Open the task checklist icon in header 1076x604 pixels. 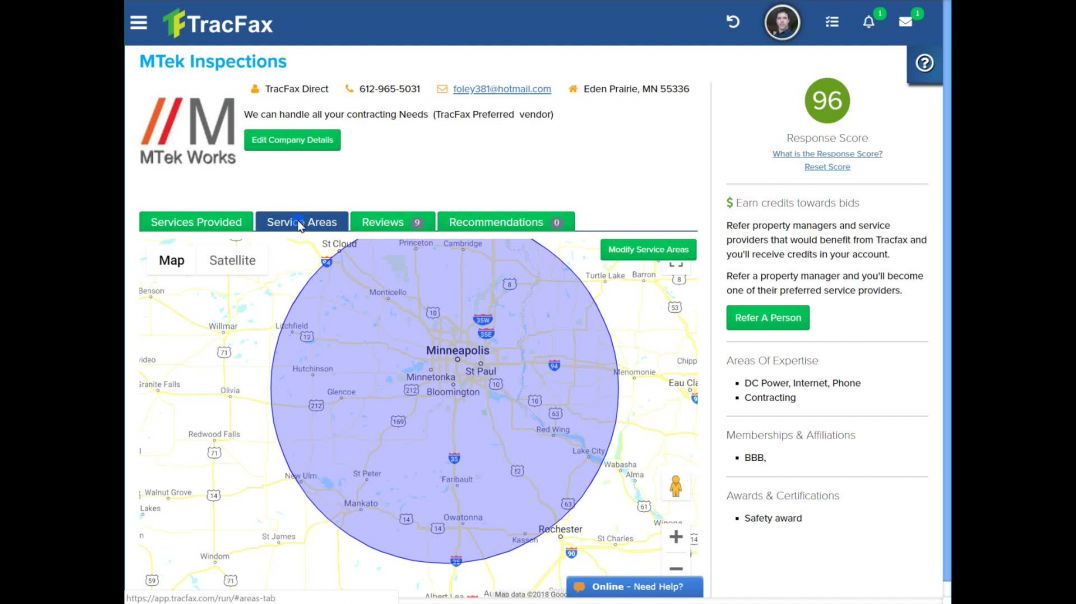click(x=832, y=22)
